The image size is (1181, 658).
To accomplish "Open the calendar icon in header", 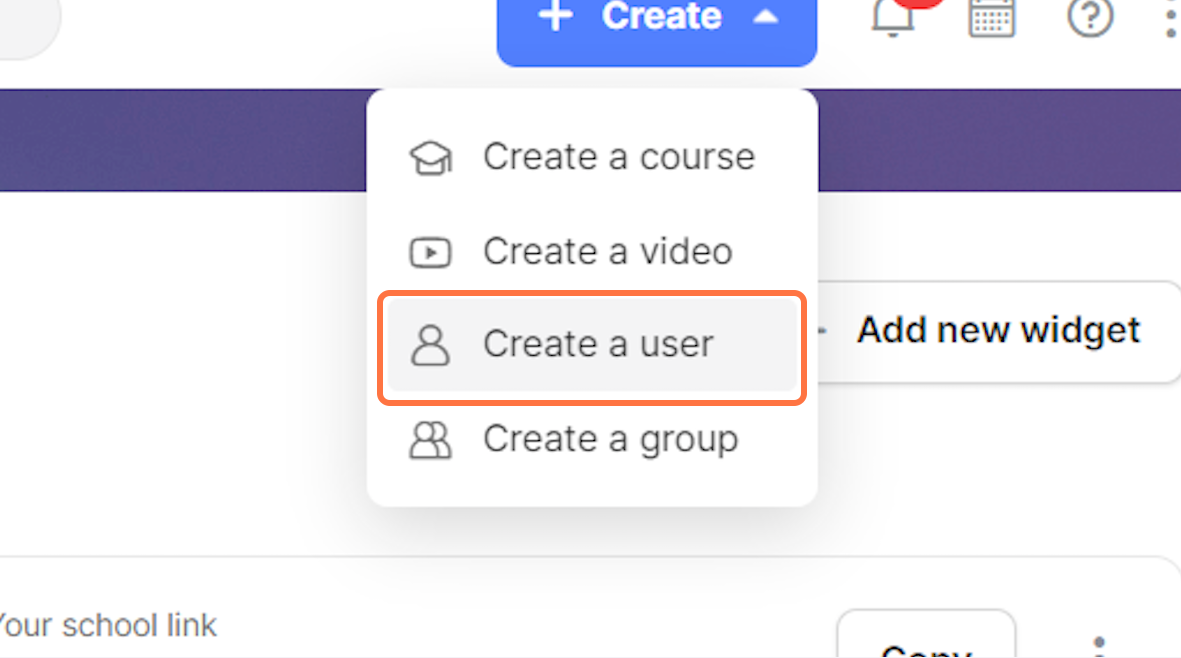I will pos(991,17).
